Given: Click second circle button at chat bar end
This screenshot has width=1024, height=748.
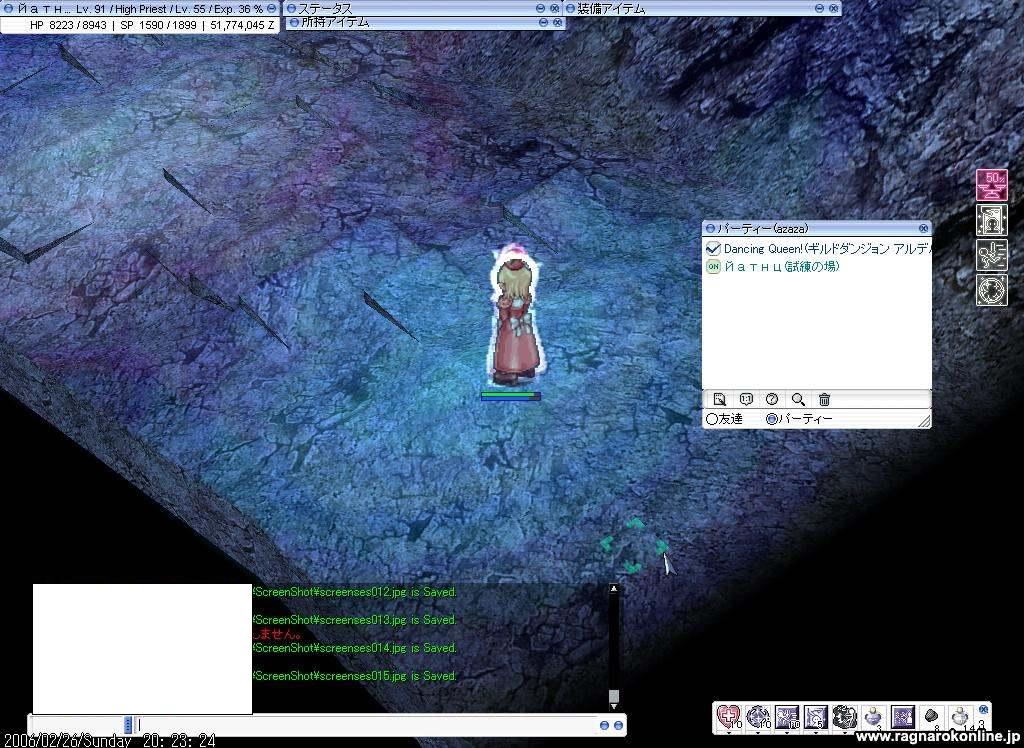Looking at the screenshot, I should pyautogui.click(x=618, y=725).
